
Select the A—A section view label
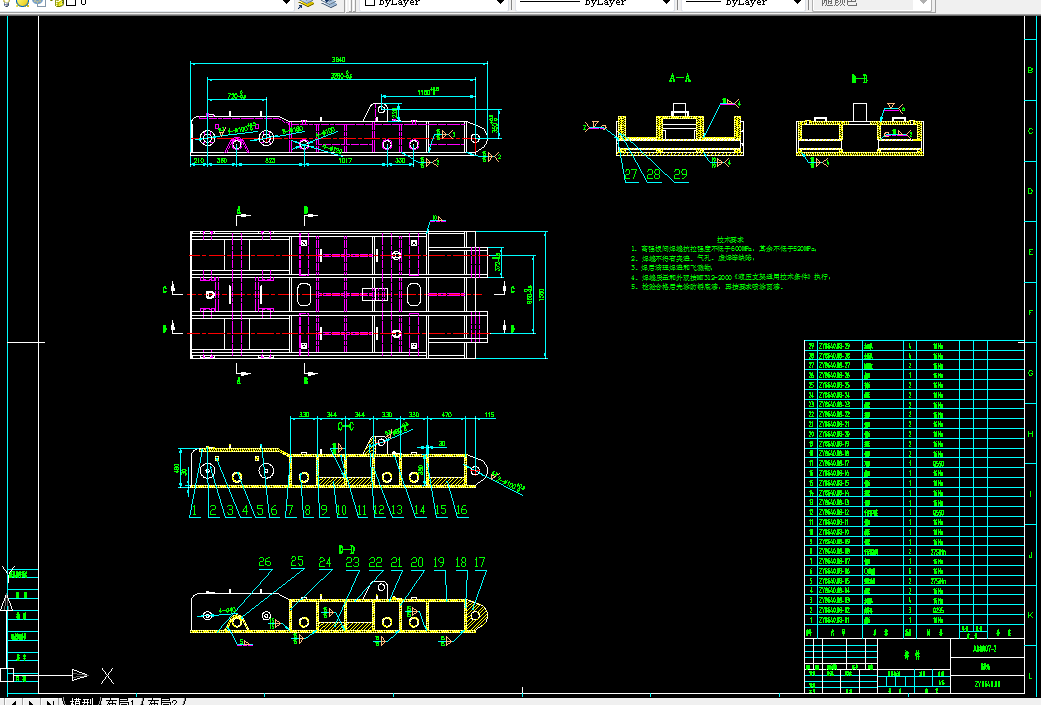point(680,78)
